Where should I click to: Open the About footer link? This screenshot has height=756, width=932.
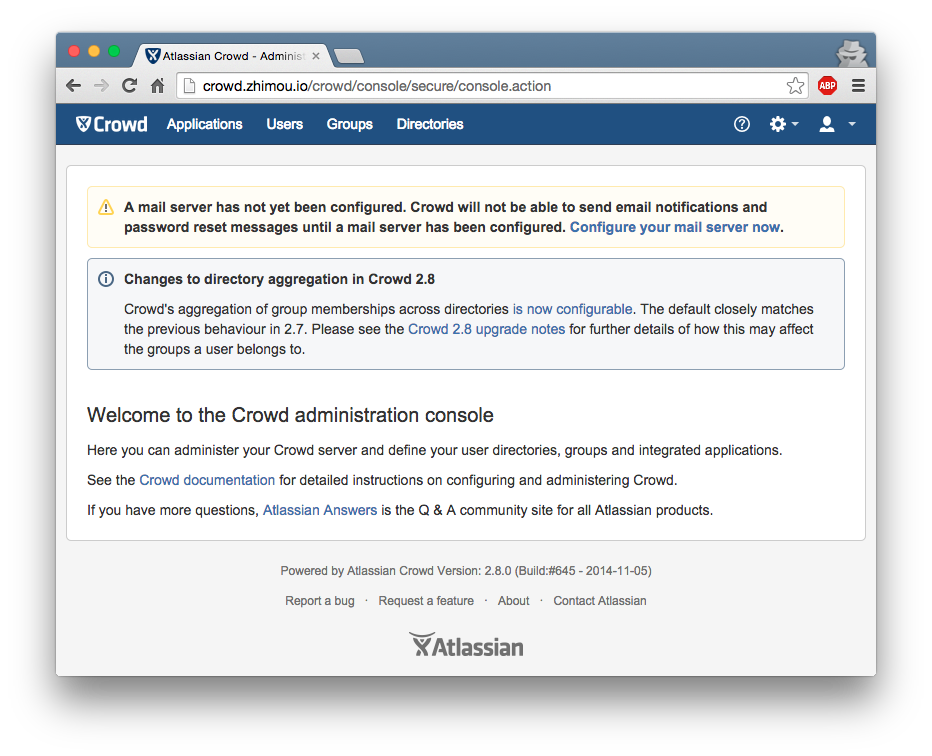[514, 601]
